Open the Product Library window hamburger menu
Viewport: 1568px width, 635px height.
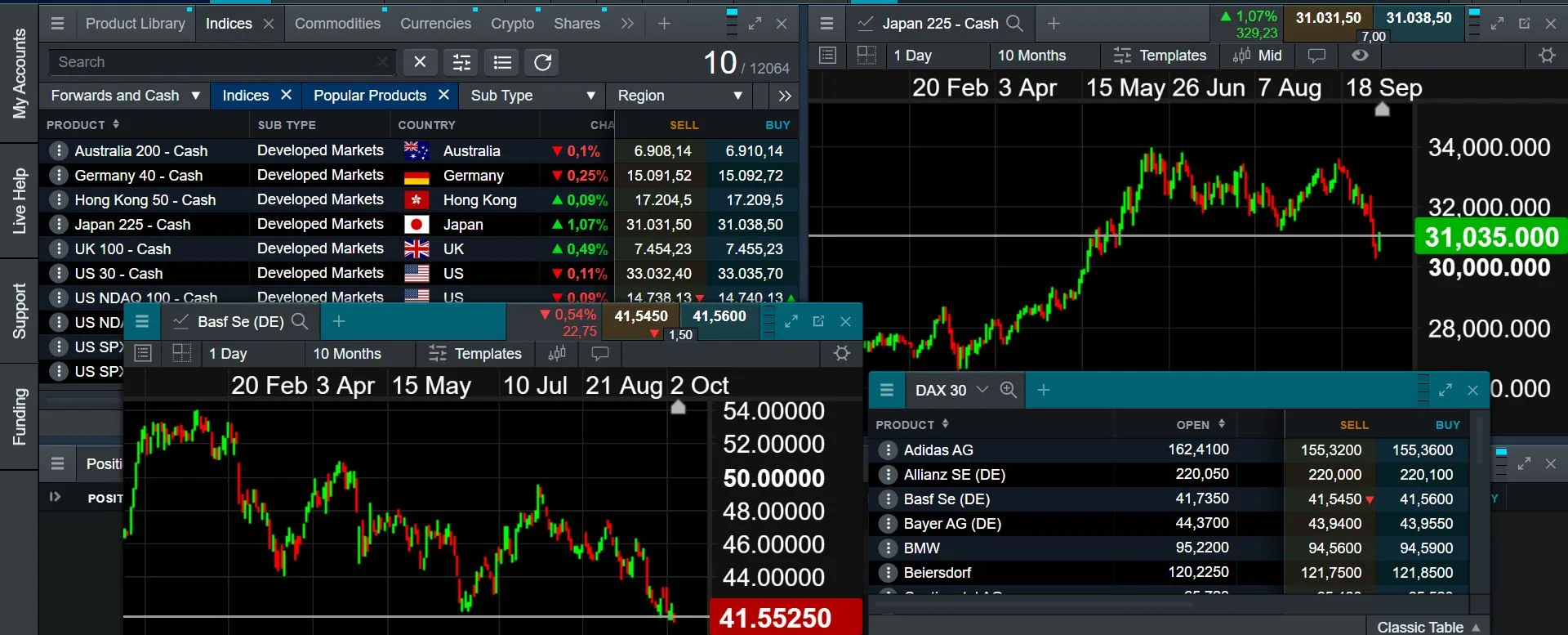point(57,24)
